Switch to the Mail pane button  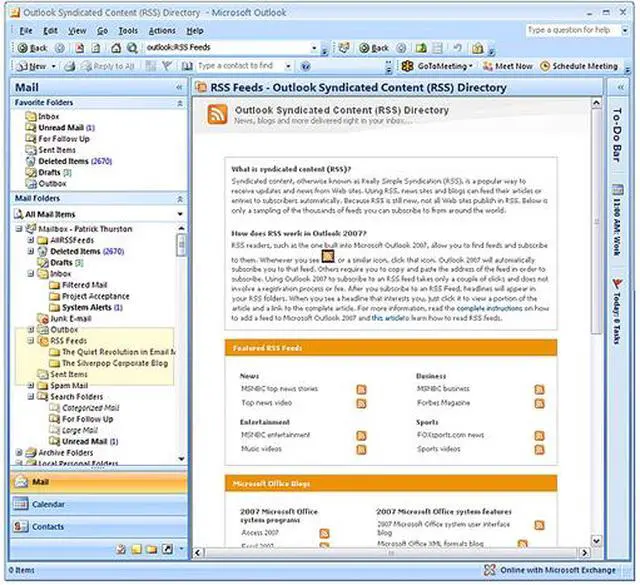point(98,482)
